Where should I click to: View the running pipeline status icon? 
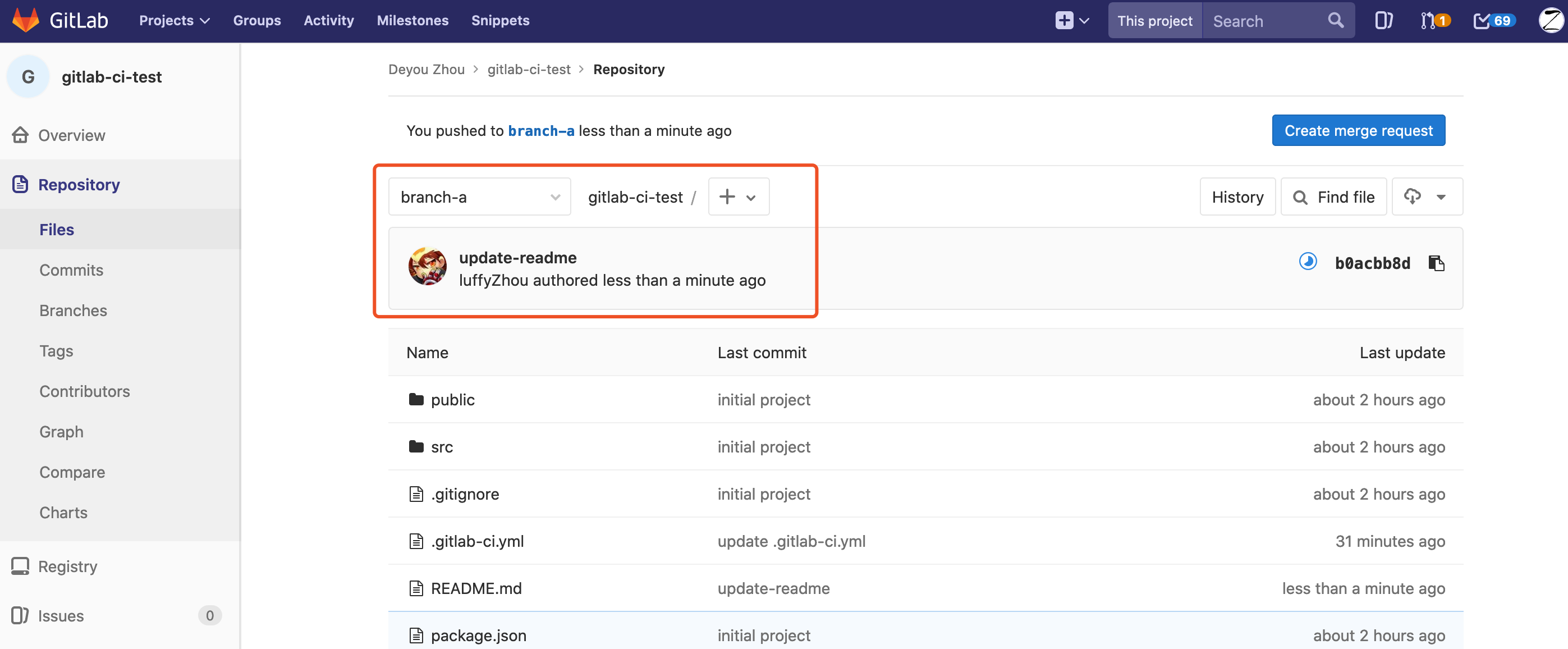(1308, 262)
